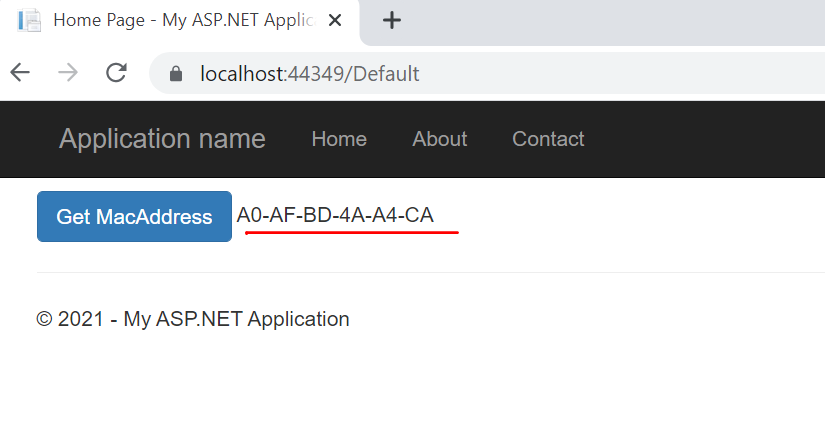Open the Home nav link
Screen dimensions: 825x434
[339, 139]
